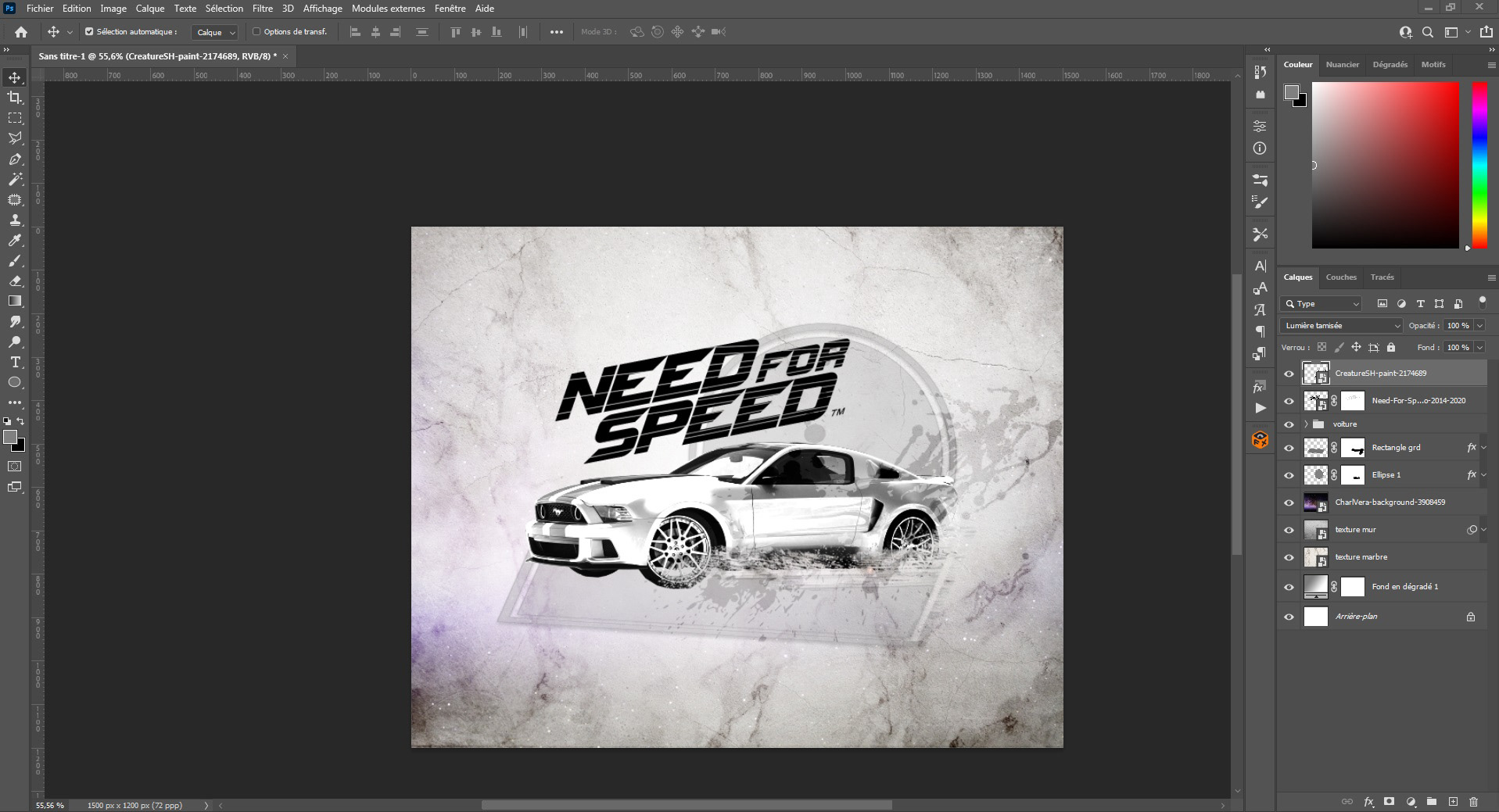Hide the Arrière-plan layer

point(1289,617)
